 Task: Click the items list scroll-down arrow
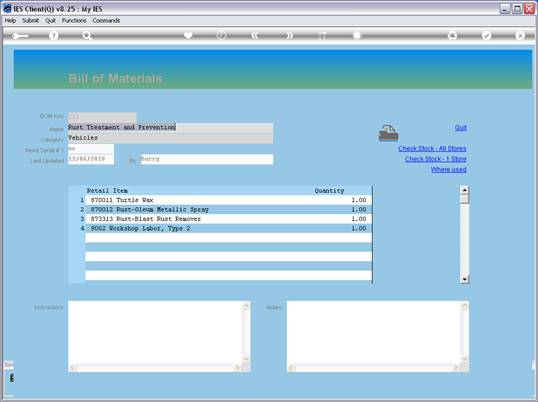(464, 279)
